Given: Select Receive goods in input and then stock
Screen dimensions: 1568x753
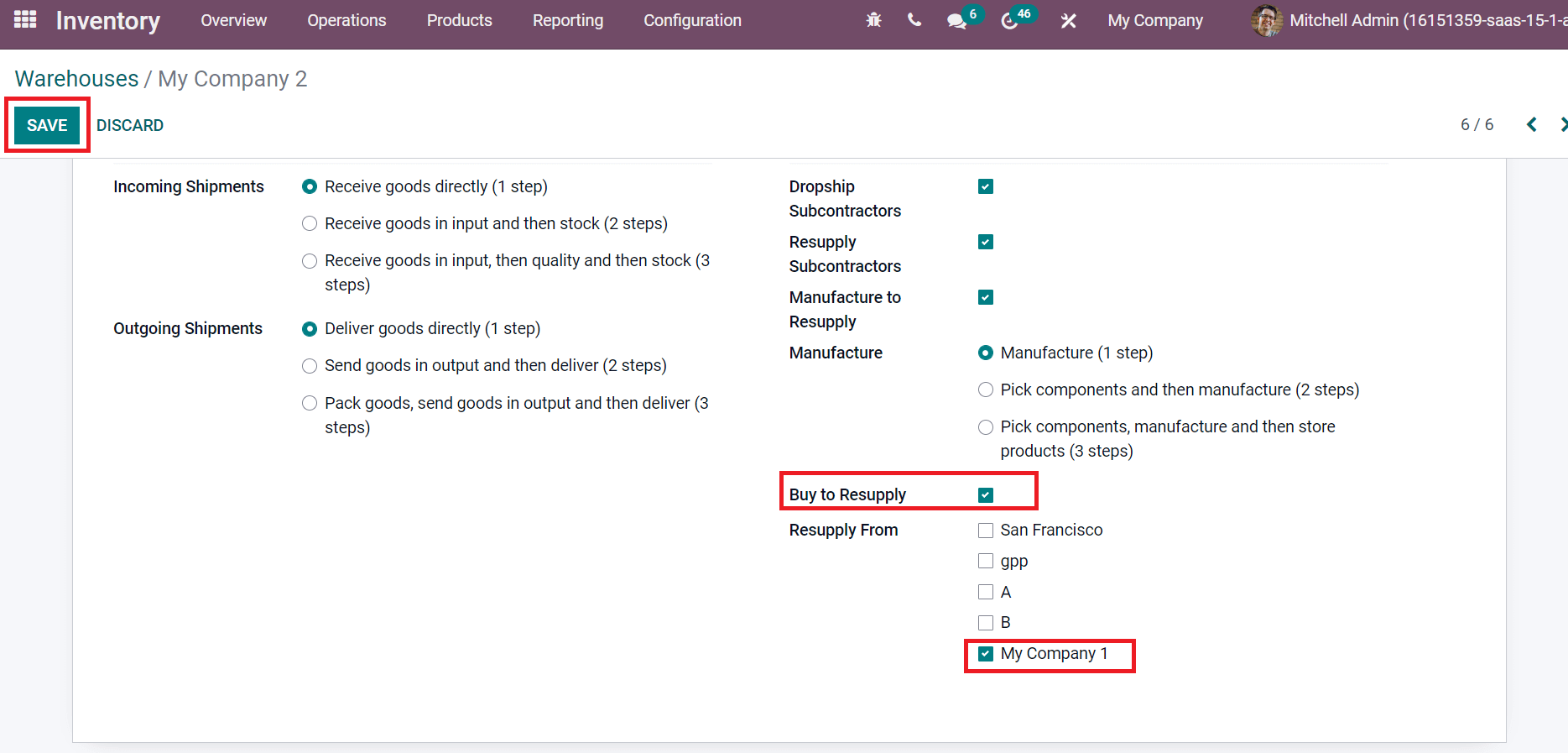Looking at the screenshot, I should tap(310, 223).
